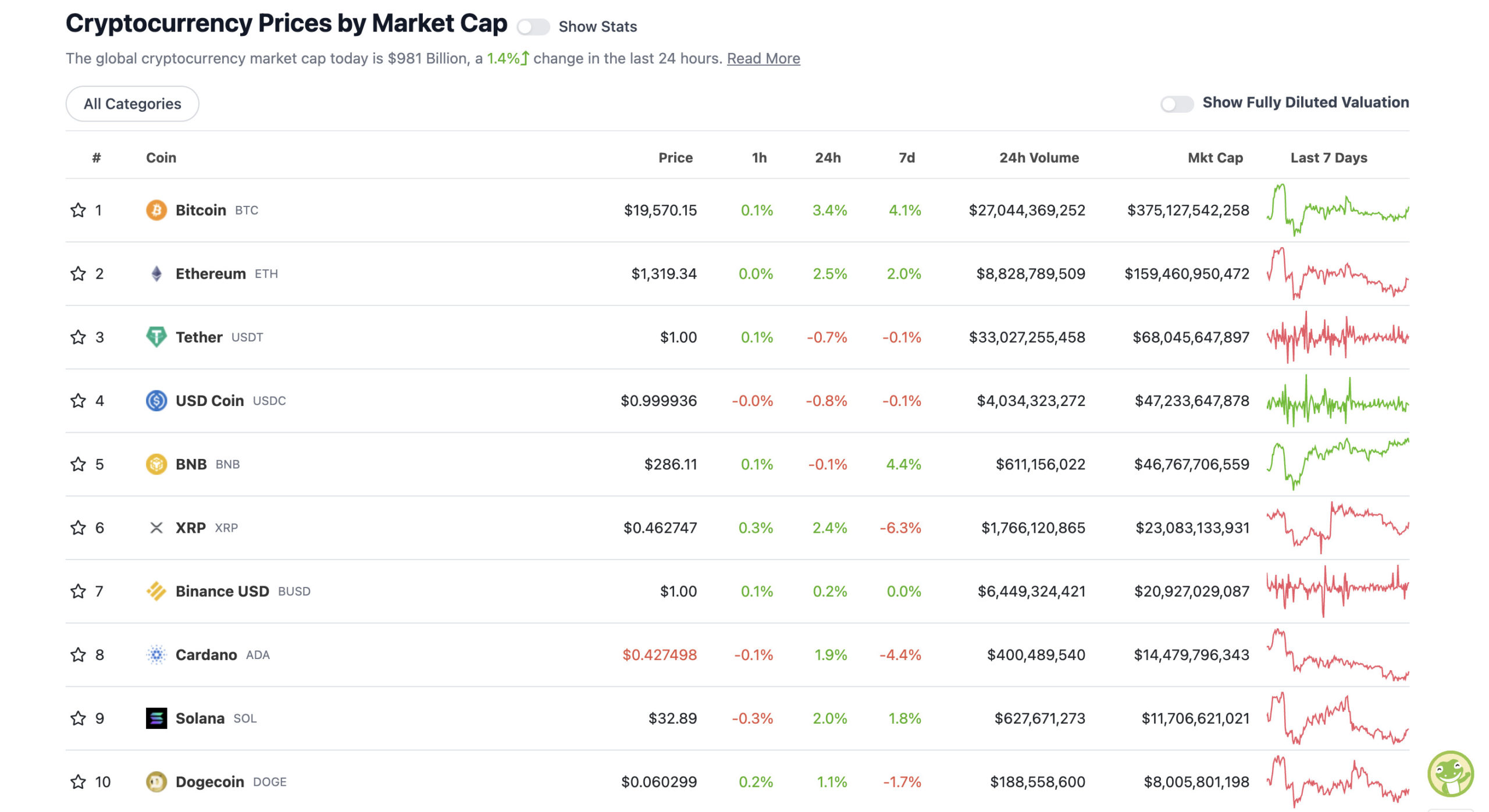Open the All Categories filter

pos(133,104)
